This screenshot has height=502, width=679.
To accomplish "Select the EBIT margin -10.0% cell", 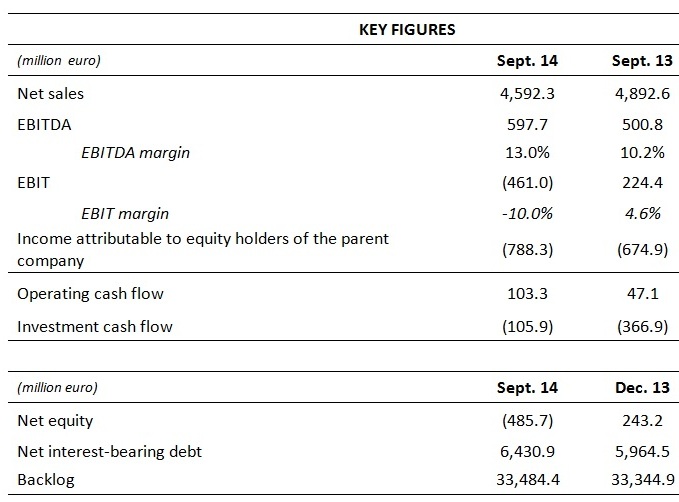I will pyautogui.click(x=527, y=213).
